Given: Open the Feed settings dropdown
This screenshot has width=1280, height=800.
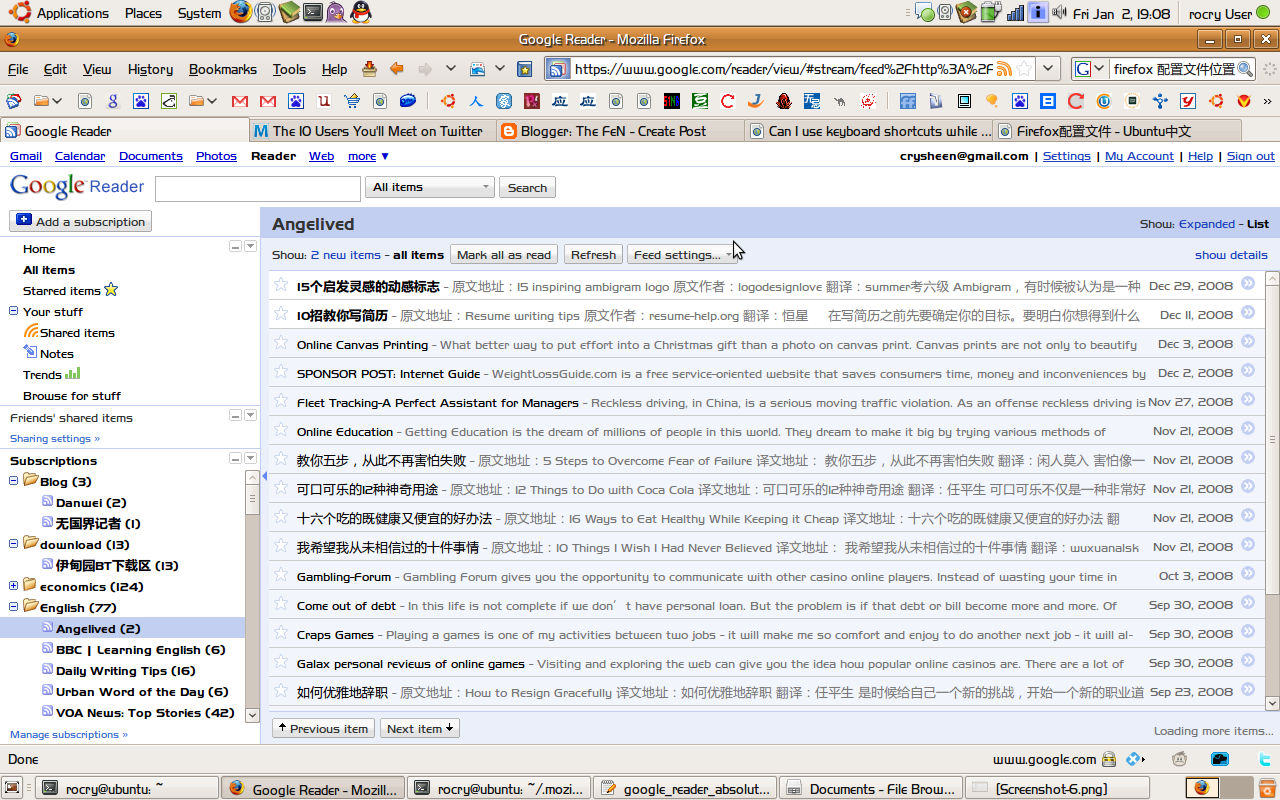Looking at the screenshot, I should tap(682, 255).
